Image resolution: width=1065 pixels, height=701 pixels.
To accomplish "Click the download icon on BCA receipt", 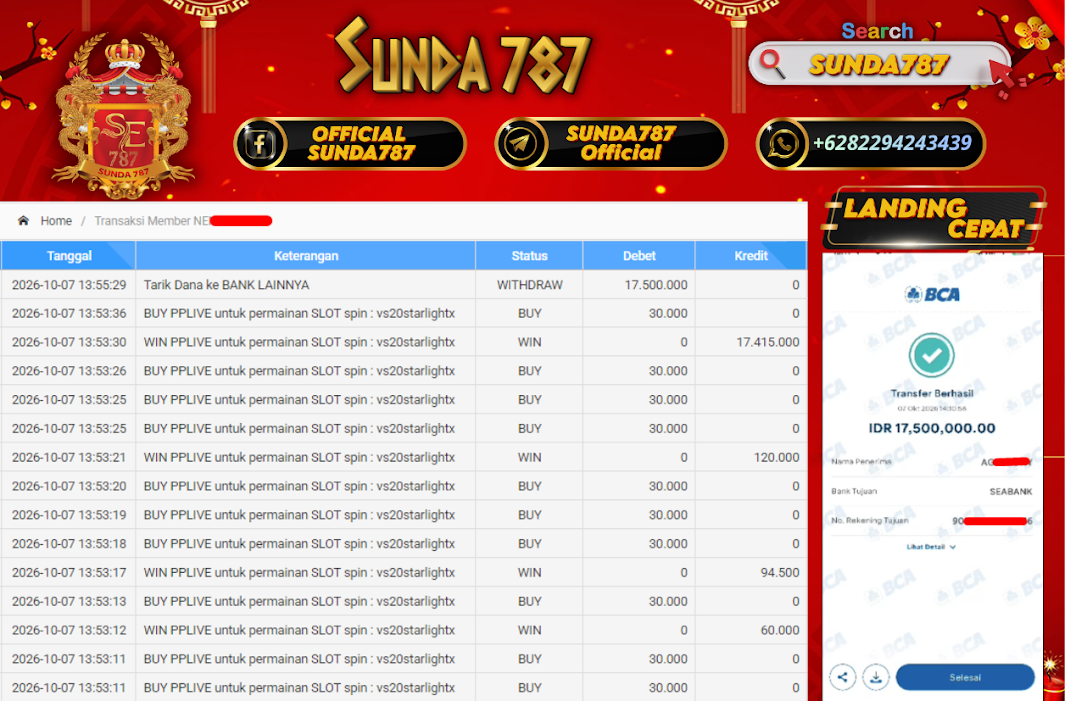I will [x=876, y=677].
